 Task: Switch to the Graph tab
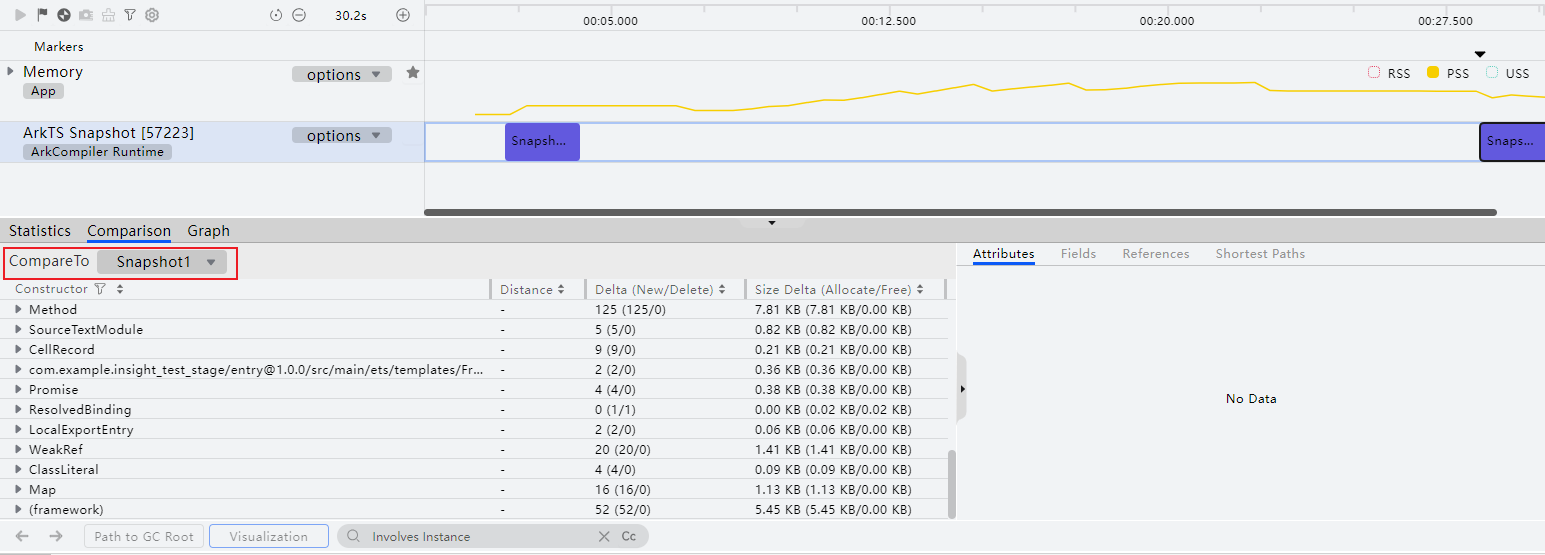point(209,231)
